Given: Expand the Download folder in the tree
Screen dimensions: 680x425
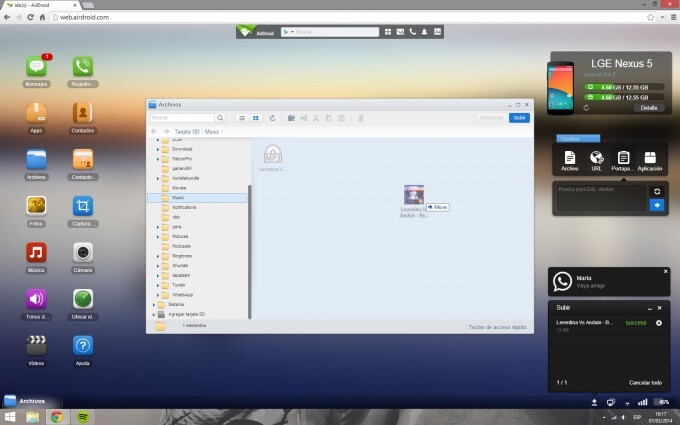Looking at the screenshot, I should (159, 149).
